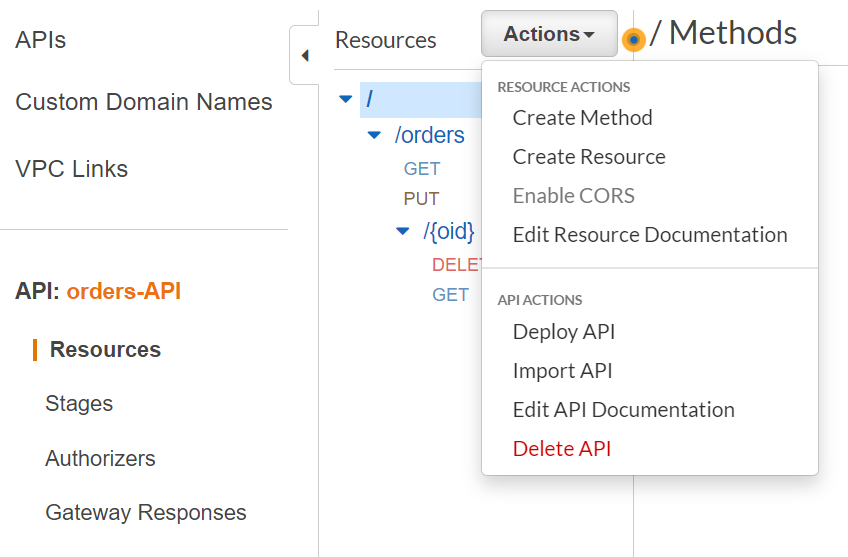Open the Actions dropdown button
Image resolution: width=848 pixels, height=557 pixels.
[549, 34]
